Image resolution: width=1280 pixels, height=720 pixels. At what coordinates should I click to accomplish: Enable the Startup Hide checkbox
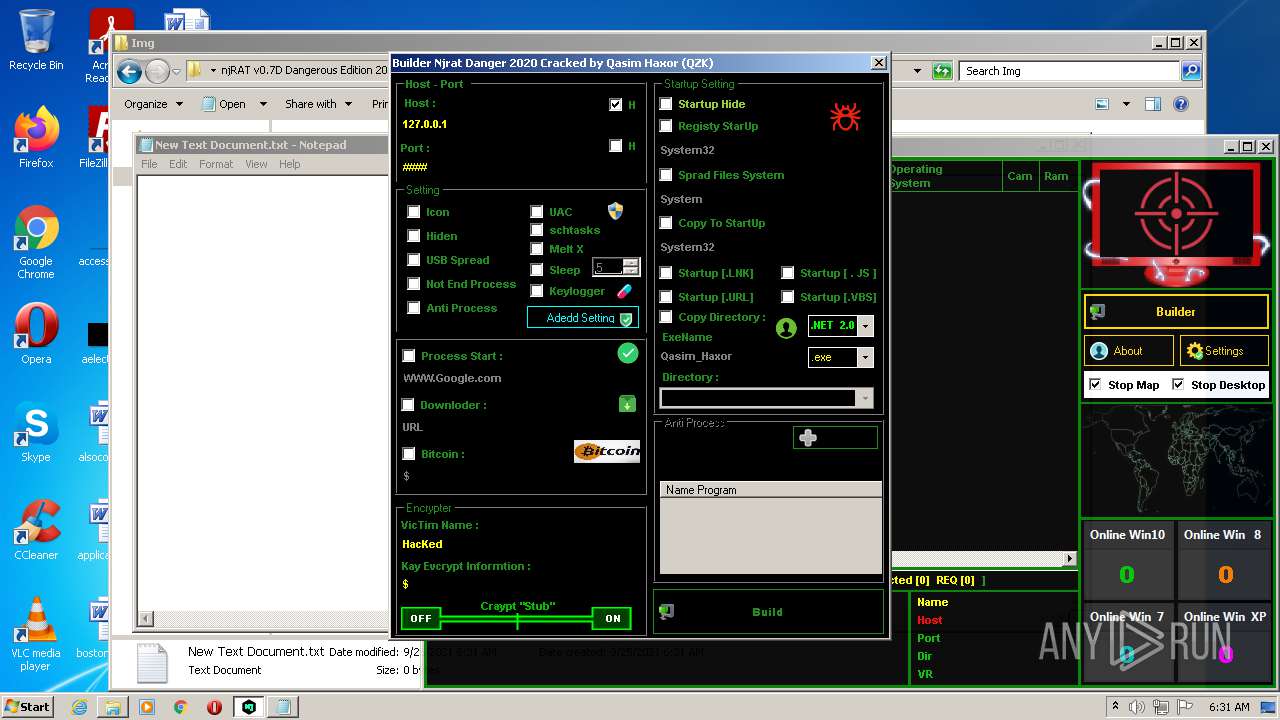pyautogui.click(x=666, y=104)
